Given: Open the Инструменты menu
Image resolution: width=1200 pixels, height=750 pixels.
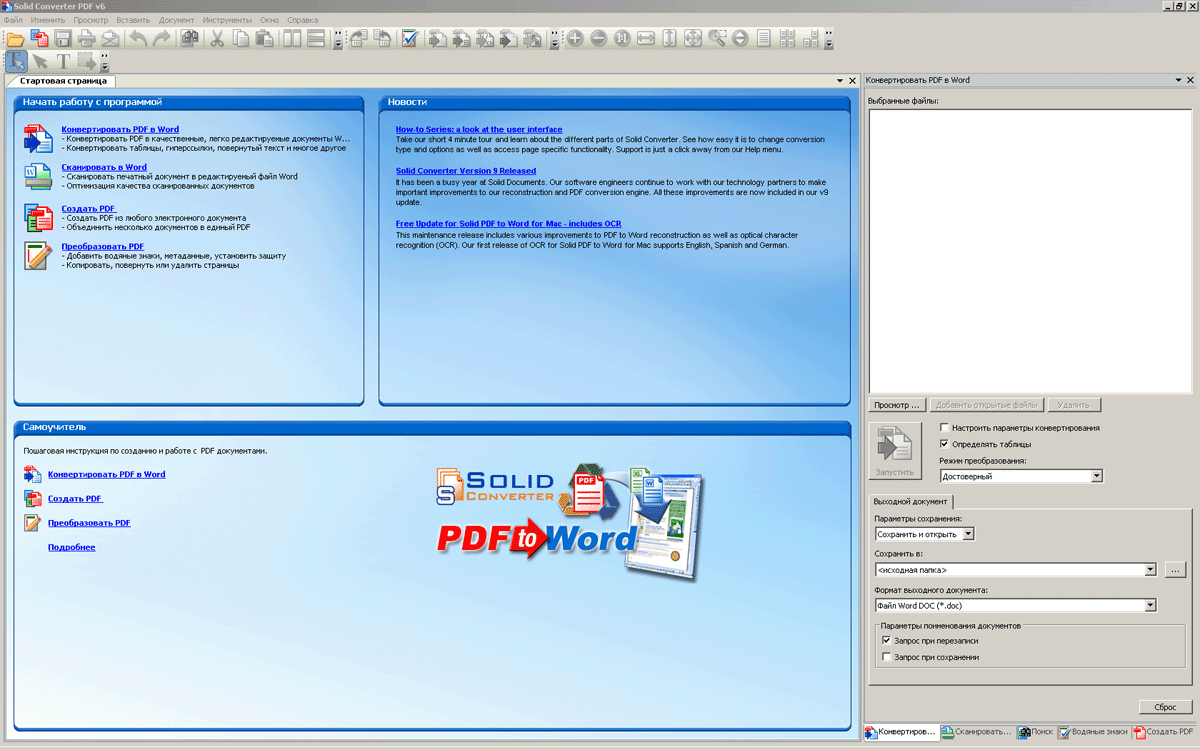Looking at the screenshot, I should pos(227,20).
